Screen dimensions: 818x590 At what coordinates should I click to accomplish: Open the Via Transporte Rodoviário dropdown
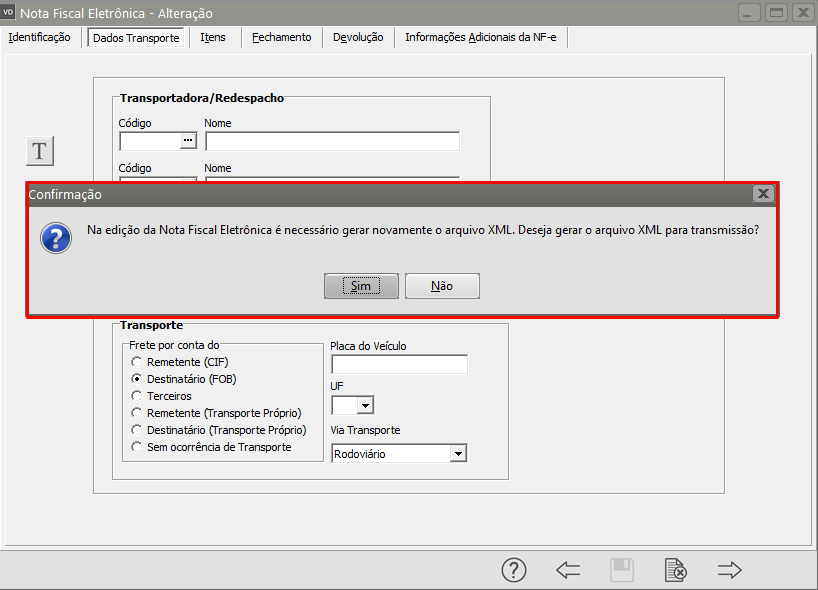coord(458,454)
